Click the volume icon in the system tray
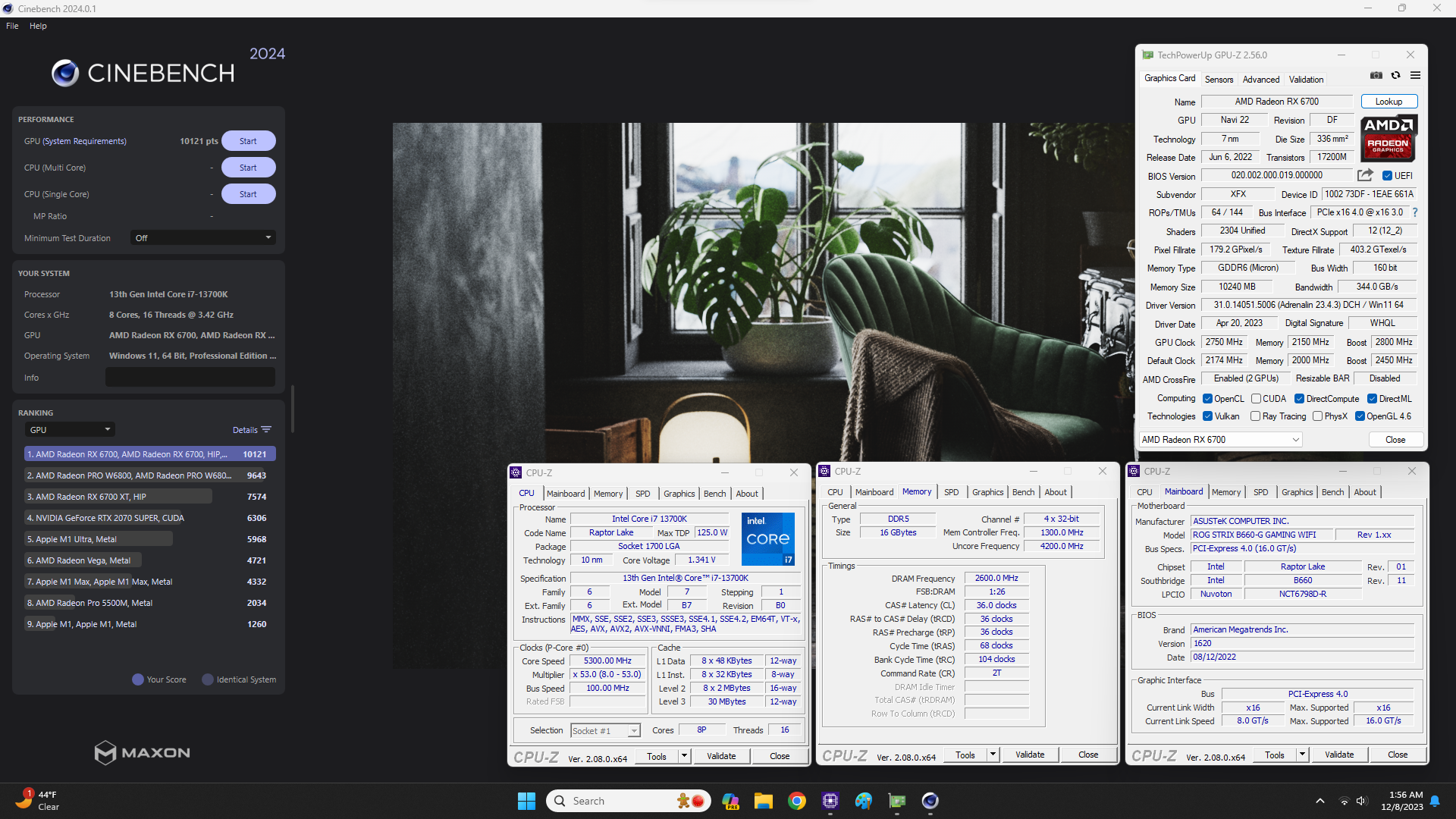Screen dimensions: 1456x819 coord(1360,801)
